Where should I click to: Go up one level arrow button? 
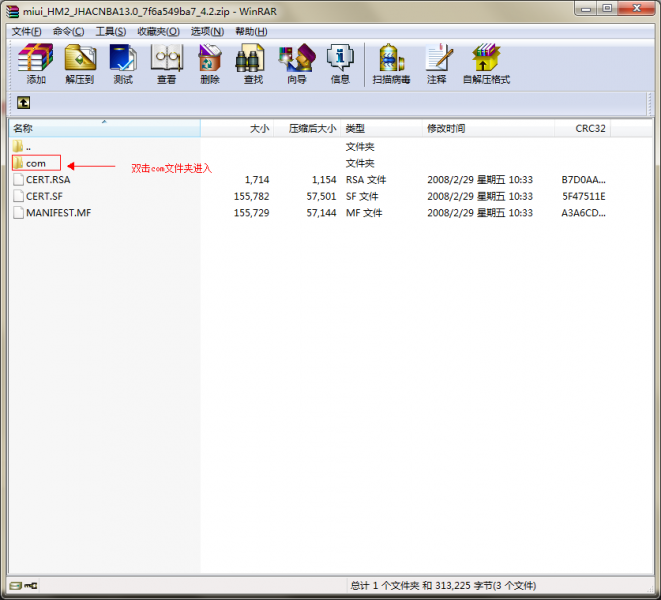click(24, 102)
